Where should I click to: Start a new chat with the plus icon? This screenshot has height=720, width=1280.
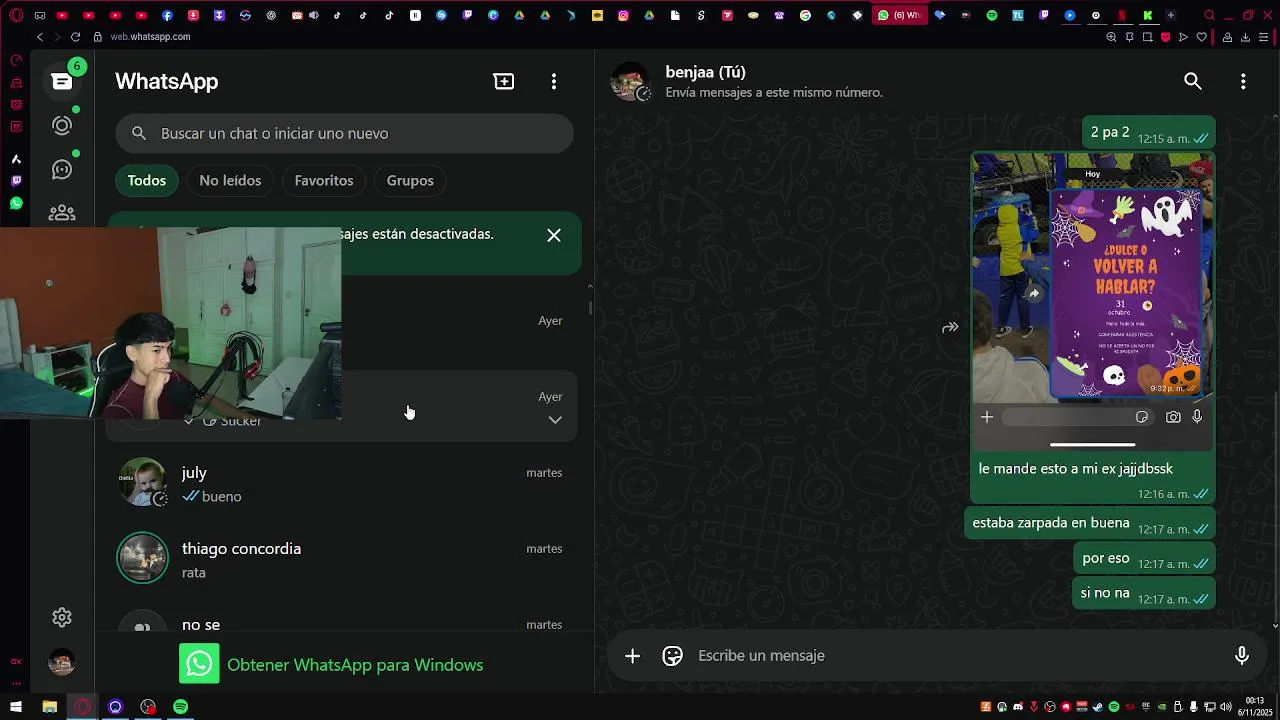coord(504,81)
